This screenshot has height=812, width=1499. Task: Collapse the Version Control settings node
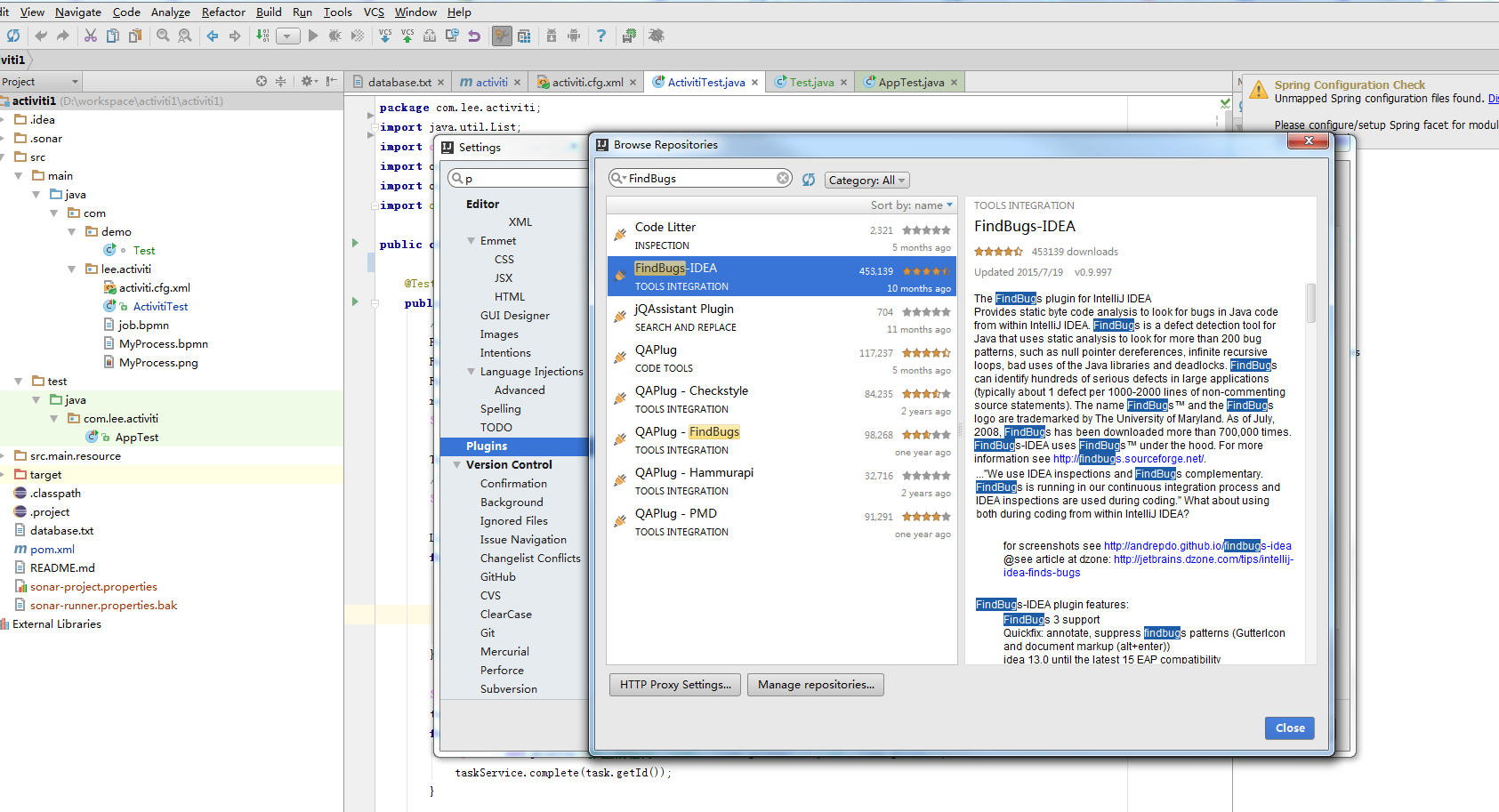(x=457, y=465)
